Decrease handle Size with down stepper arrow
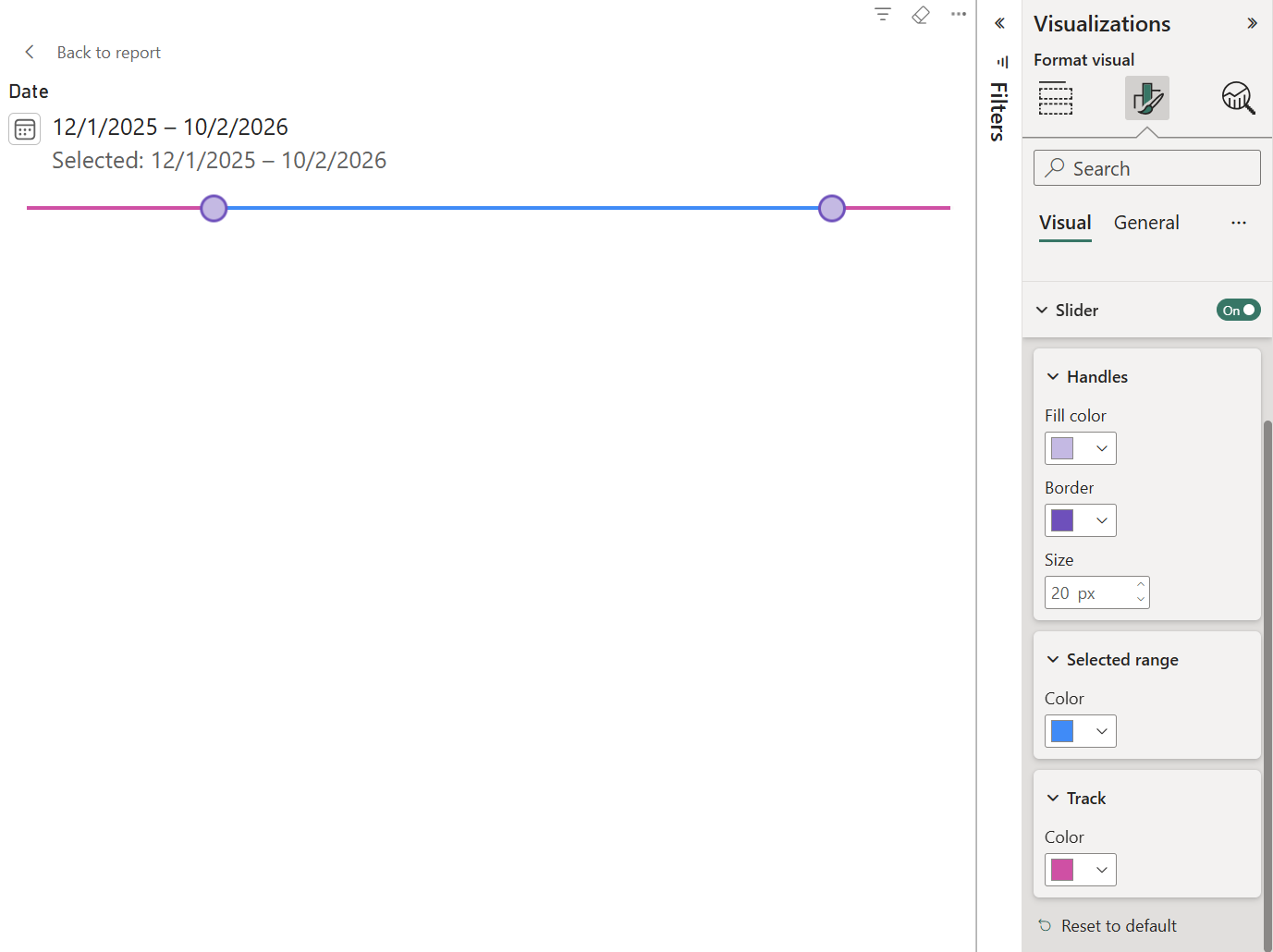The height and width of the screenshot is (952, 1273). (1141, 600)
